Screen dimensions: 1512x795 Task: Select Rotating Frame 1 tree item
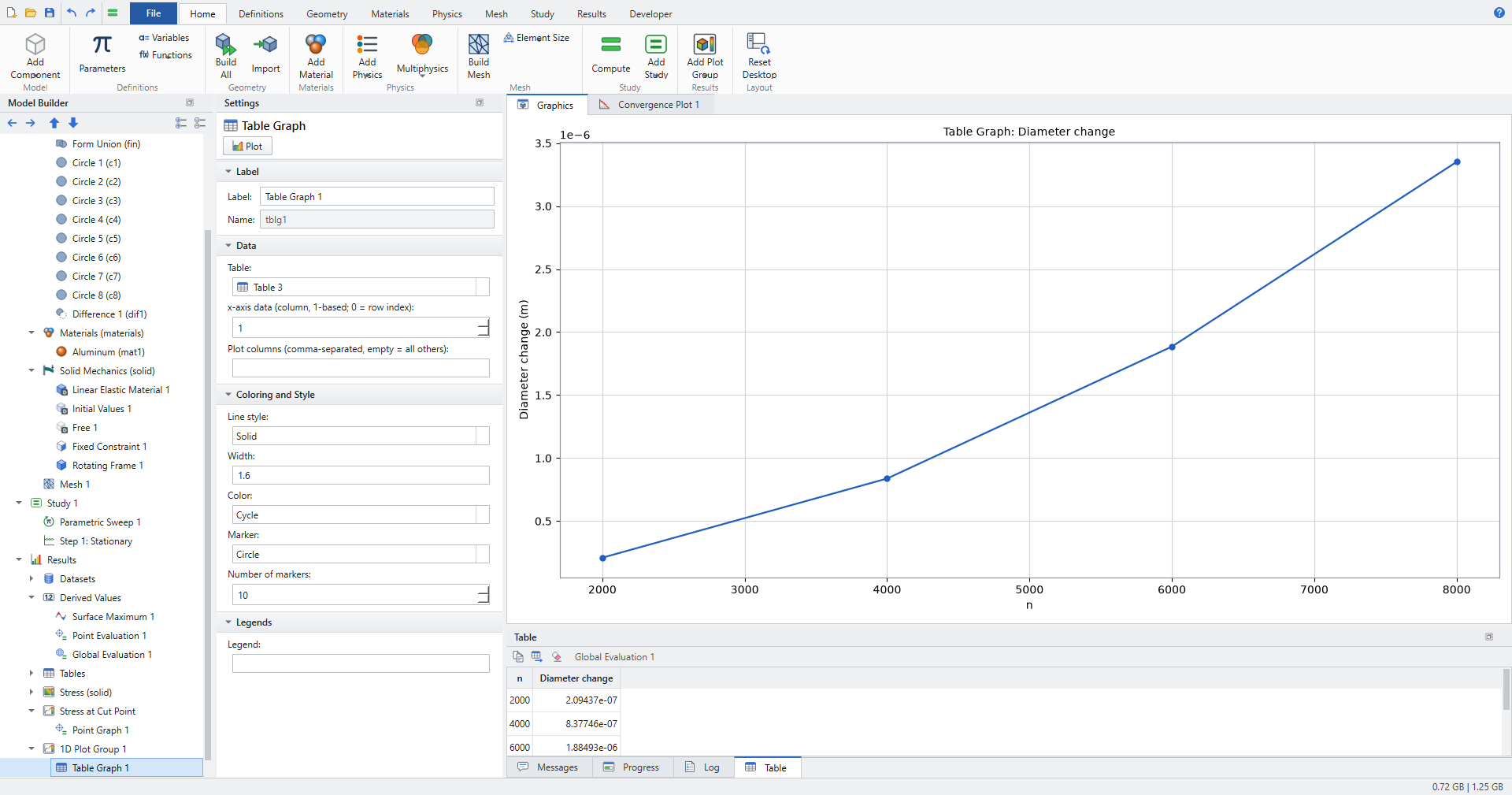tap(108, 466)
